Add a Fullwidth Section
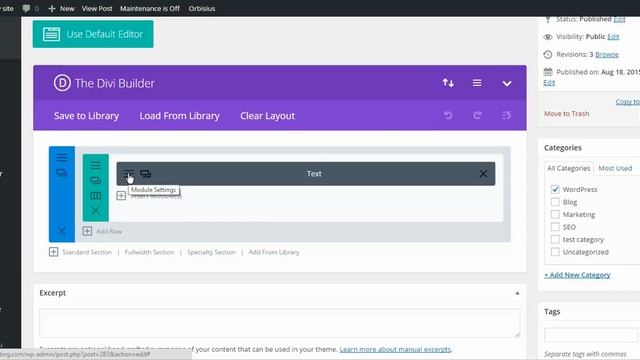The height and width of the screenshot is (360, 640). (149, 252)
